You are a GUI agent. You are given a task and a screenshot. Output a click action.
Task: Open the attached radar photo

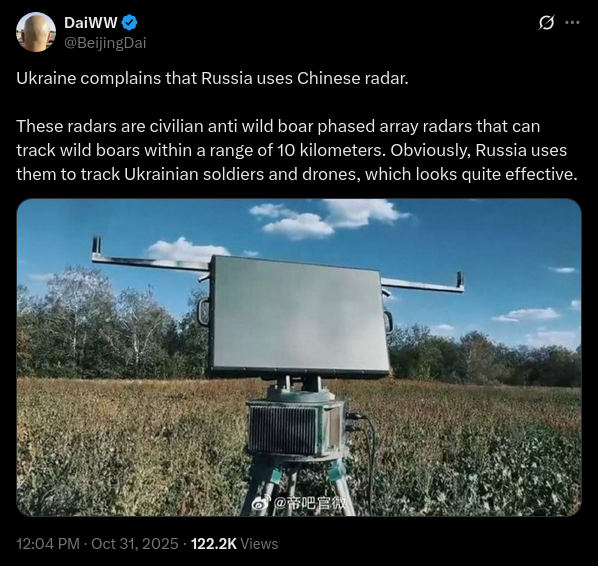click(x=299, y=357)
